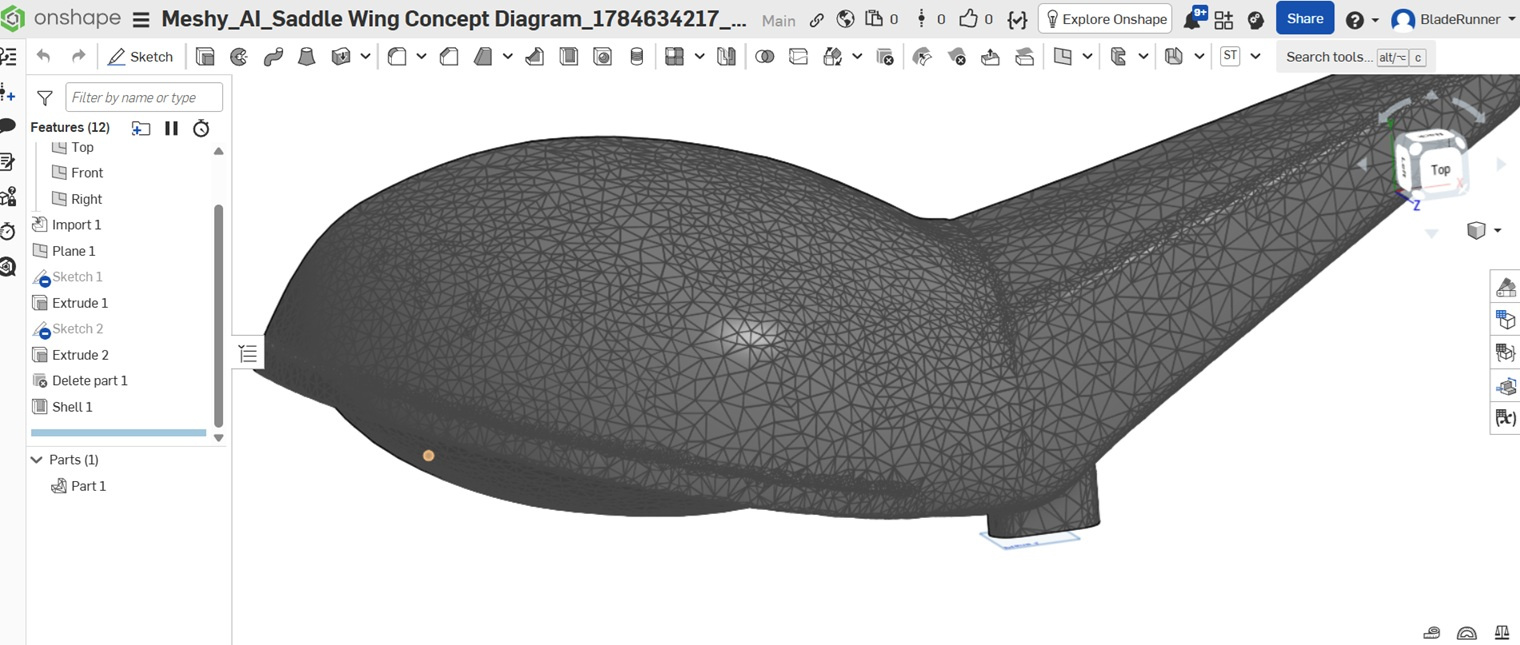Select the Transform tool icon
1520x645 pixels.
(833, 57)
